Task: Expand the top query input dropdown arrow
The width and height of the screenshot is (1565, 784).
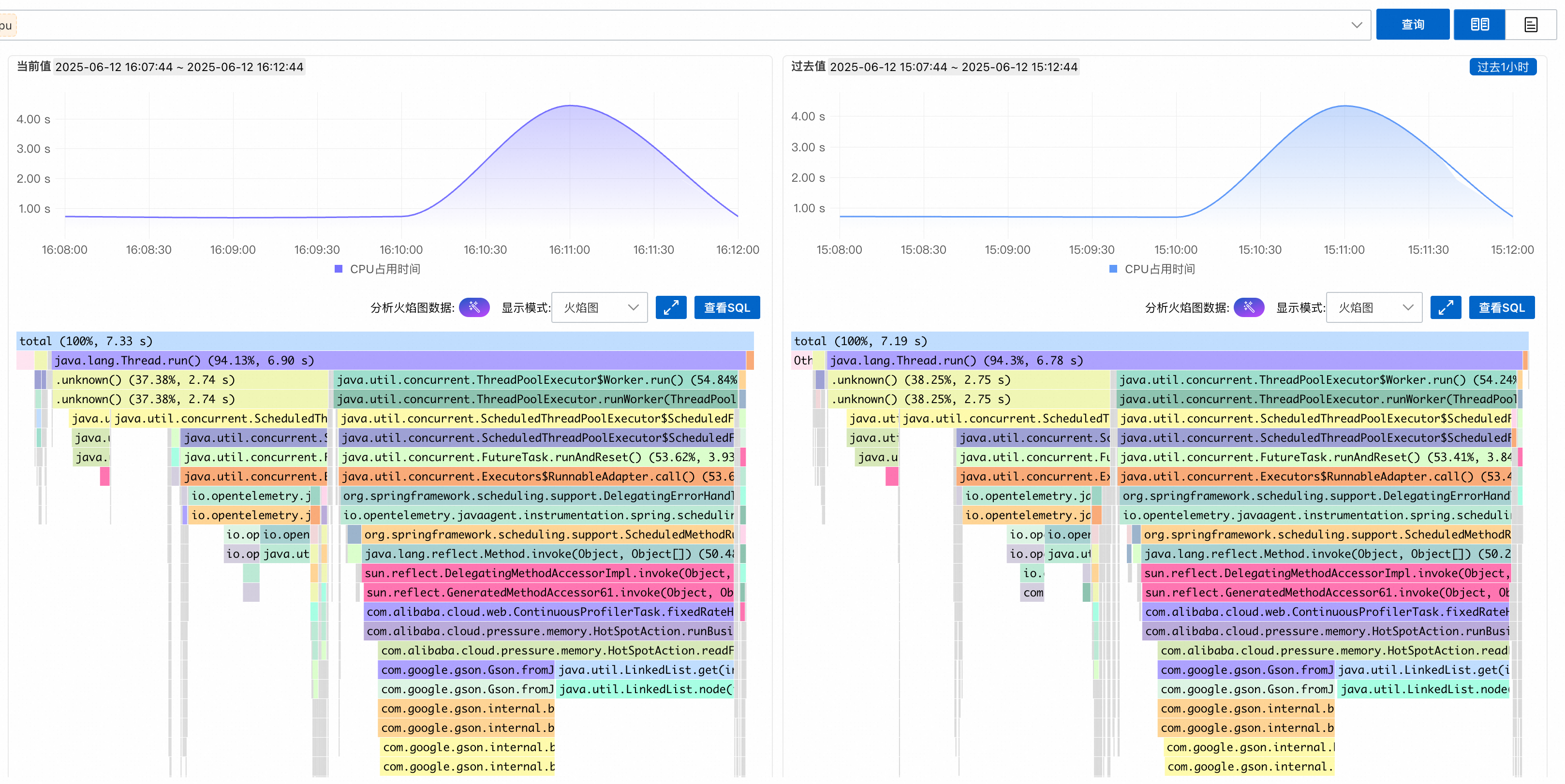Action: click(1356, 25)
